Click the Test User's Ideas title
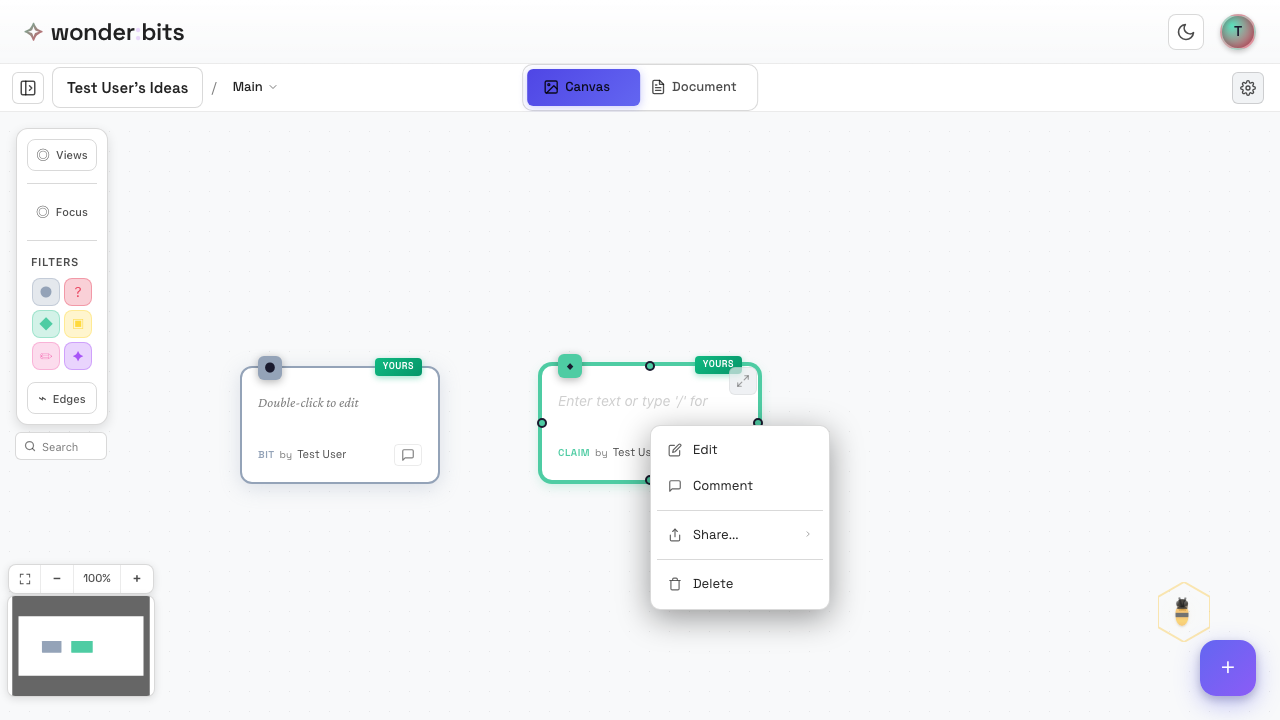 pyautogui.click(x=127, y=87)
